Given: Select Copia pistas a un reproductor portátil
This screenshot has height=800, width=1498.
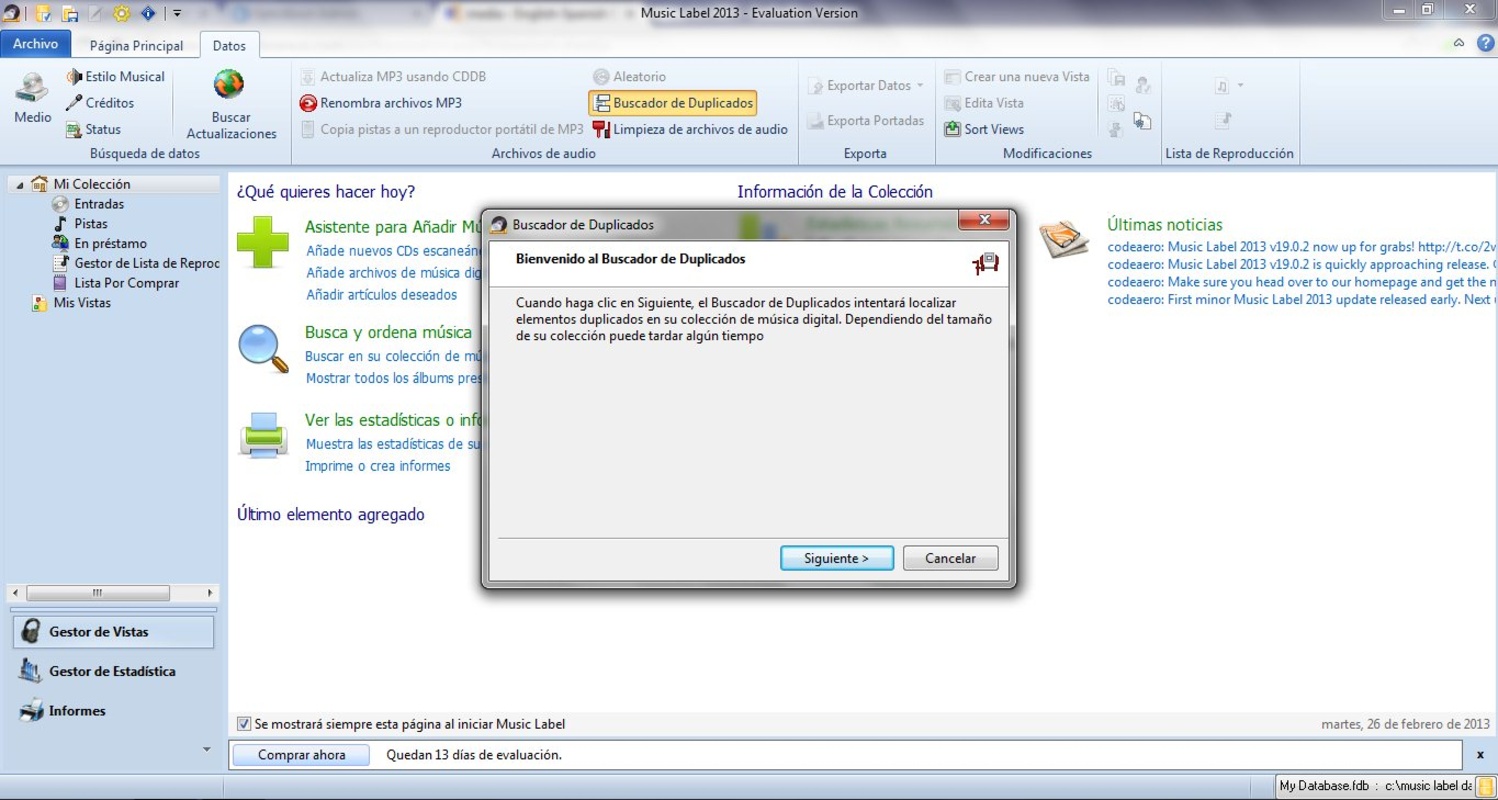Looking at the screenshot, I should (441, 129).
